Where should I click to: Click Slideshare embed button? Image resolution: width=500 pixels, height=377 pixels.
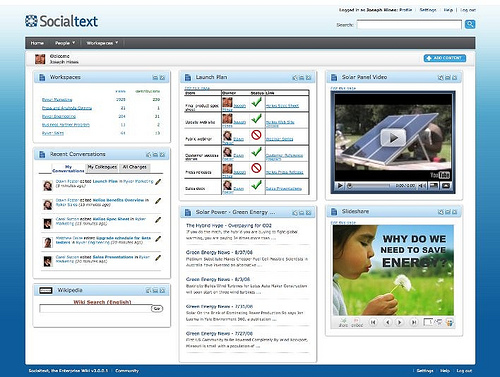pos(357,322)
